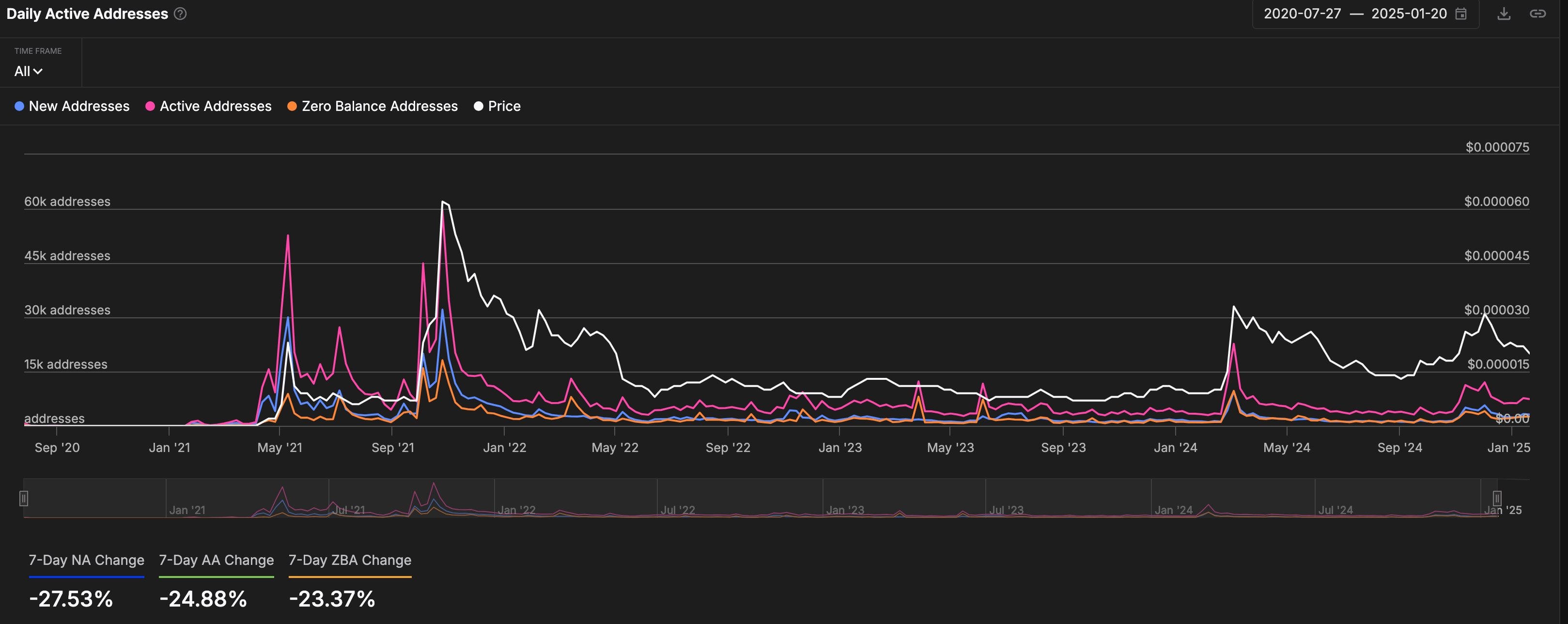This screenshot has height=624, width=1568.
Task: Select the 7-Day ZBA Change tab
Action: tap(349, 560)
